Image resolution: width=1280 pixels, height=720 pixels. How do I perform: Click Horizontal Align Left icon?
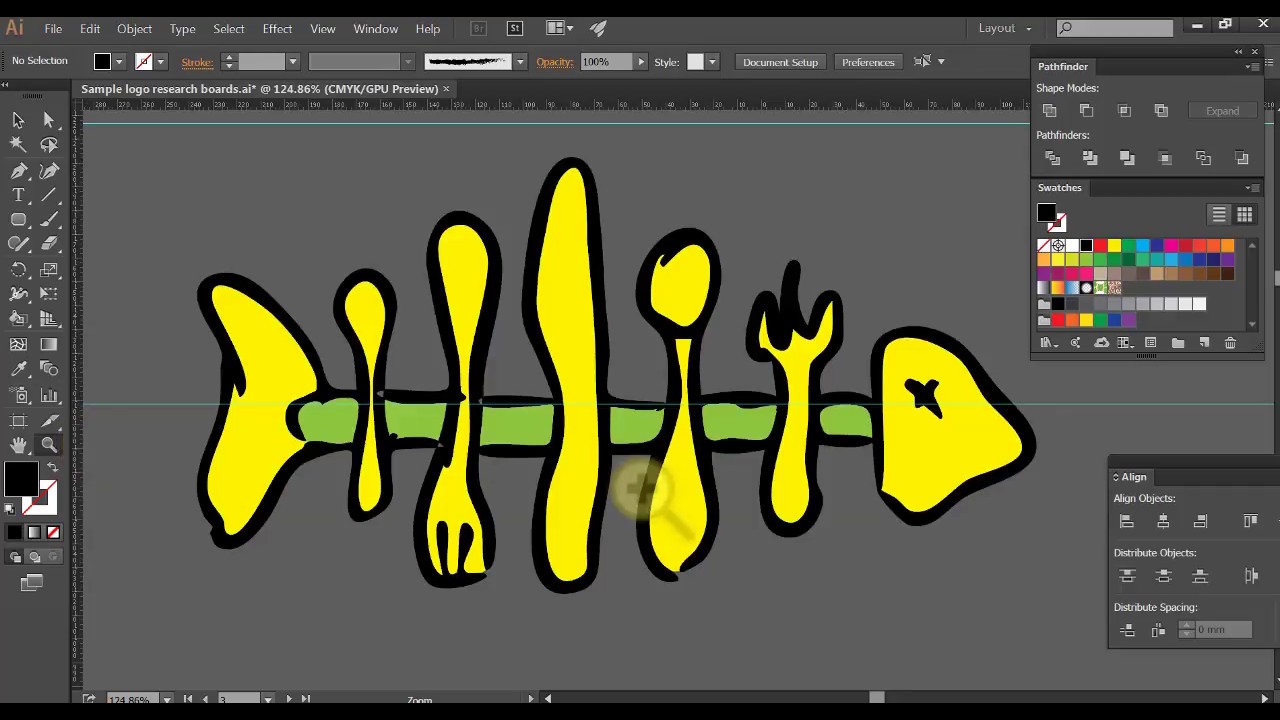click(1127, 521)
